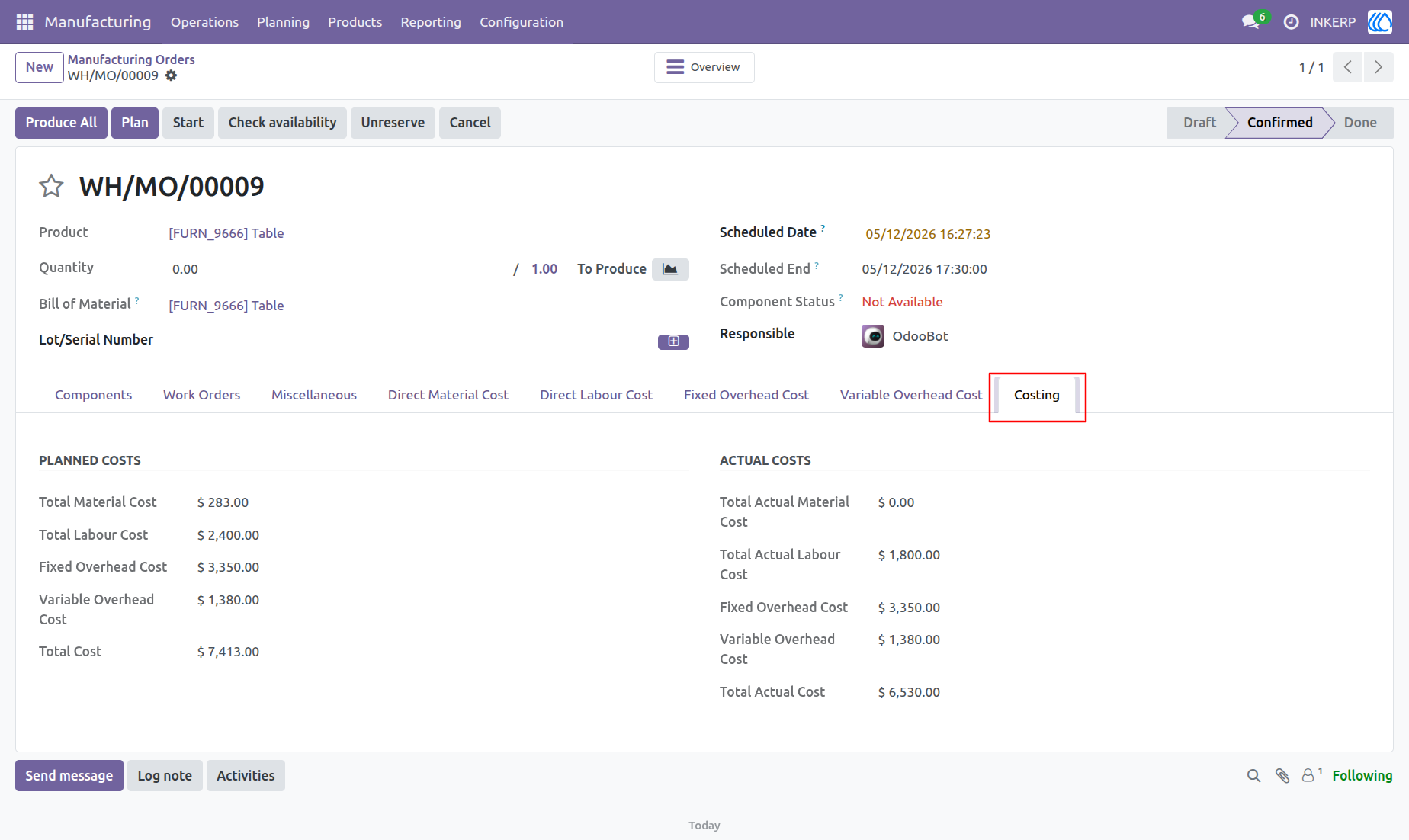1409x840 pixels.
Task: Switch to Direct Material Cost tab
Action: [x=448, y=395]
